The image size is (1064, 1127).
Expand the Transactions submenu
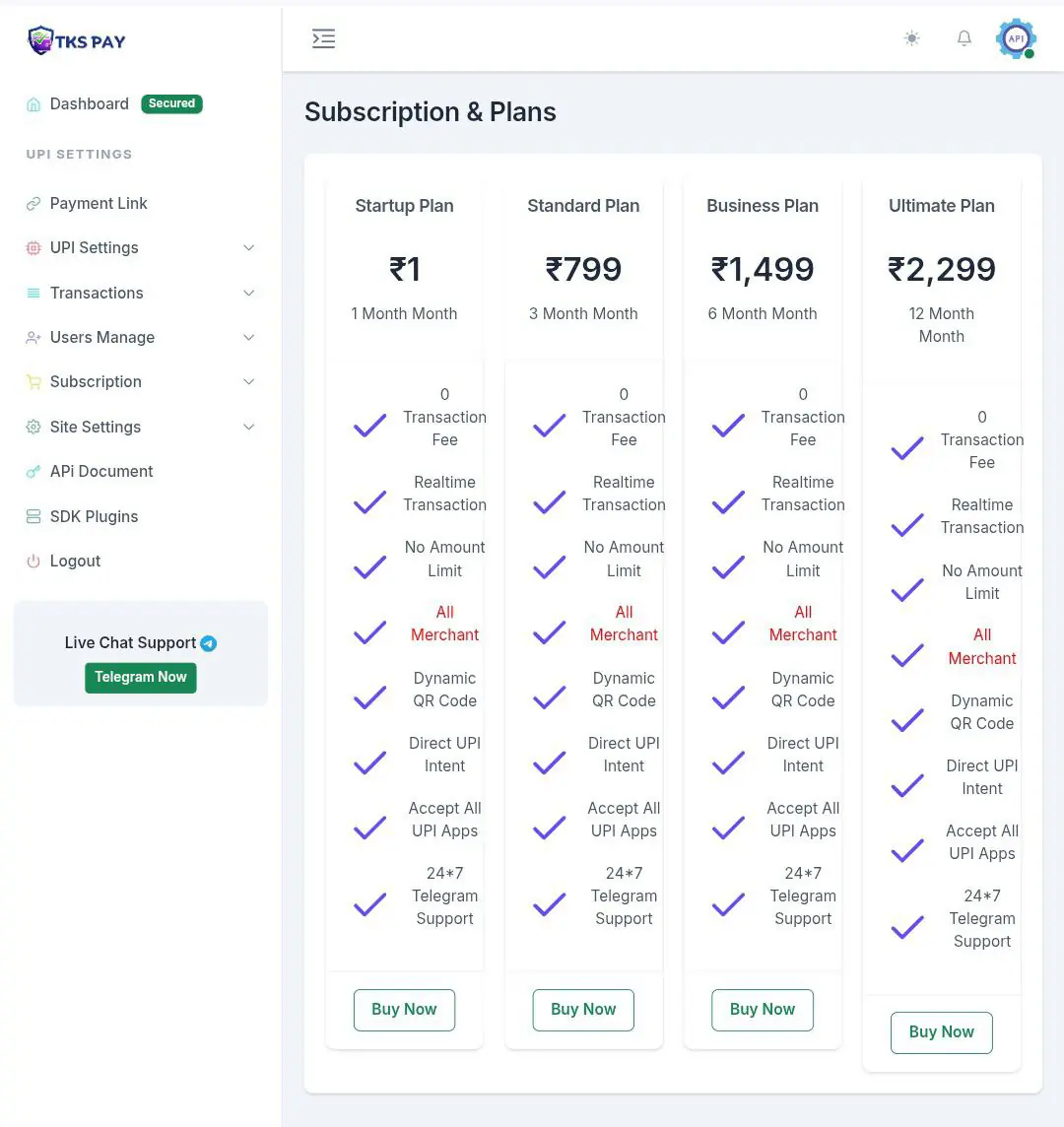point(248,294)
